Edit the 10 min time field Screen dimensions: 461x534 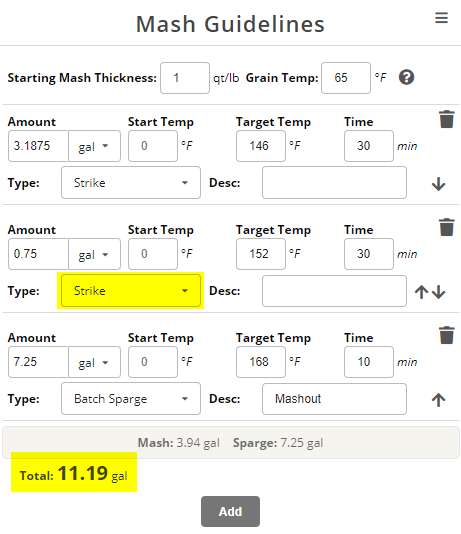pos(369,362)
